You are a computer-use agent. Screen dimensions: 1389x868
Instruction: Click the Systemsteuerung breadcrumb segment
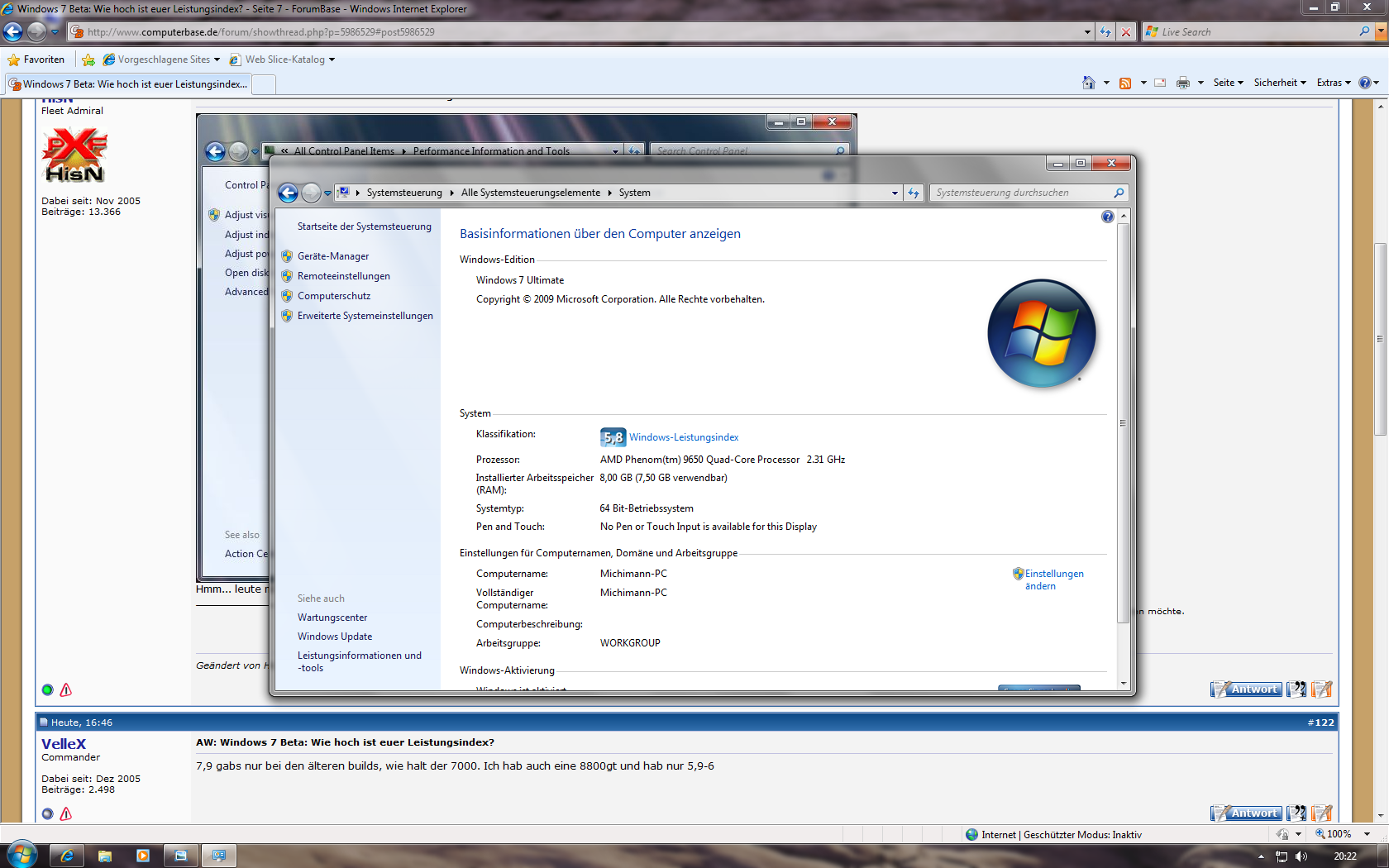(x=404, y=193)
